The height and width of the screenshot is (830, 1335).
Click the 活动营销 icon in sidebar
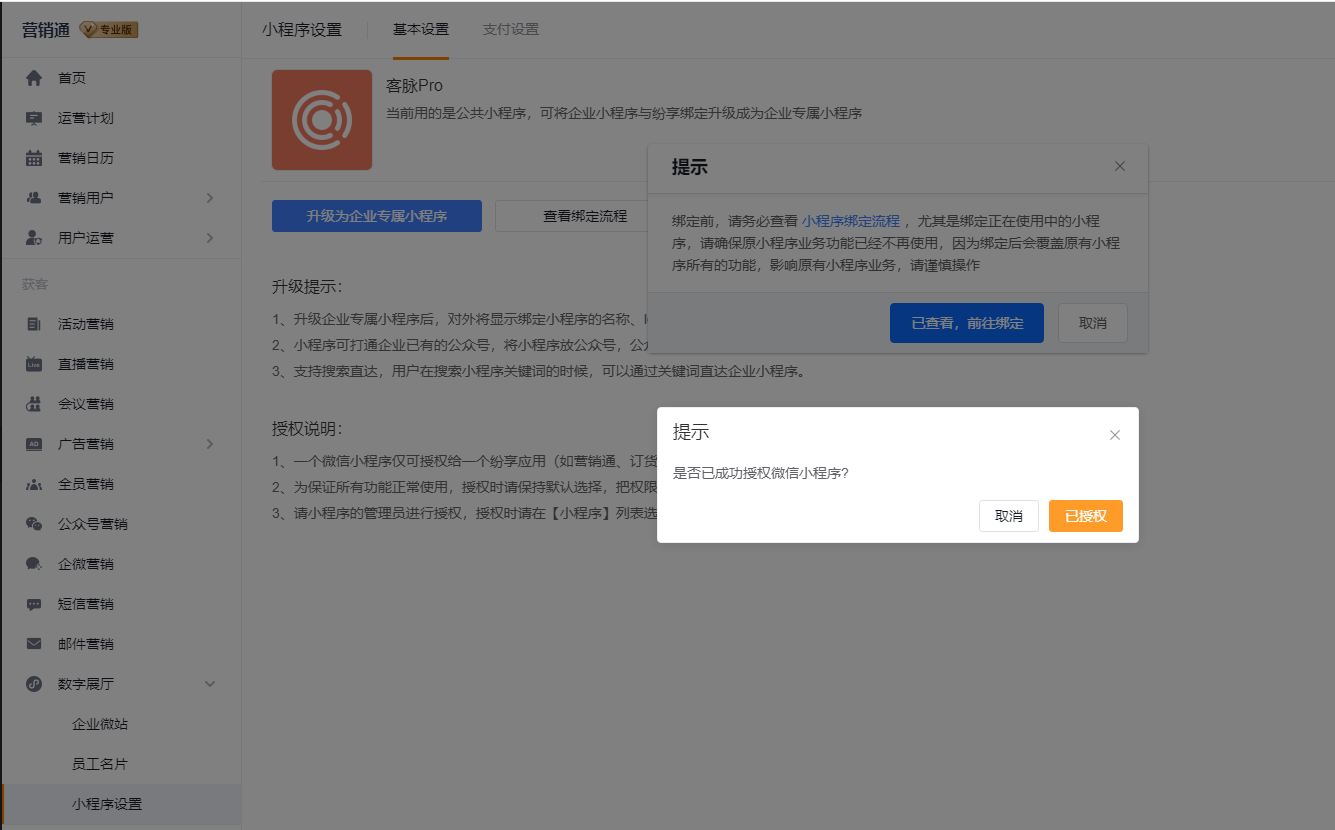tap(34, 324)
